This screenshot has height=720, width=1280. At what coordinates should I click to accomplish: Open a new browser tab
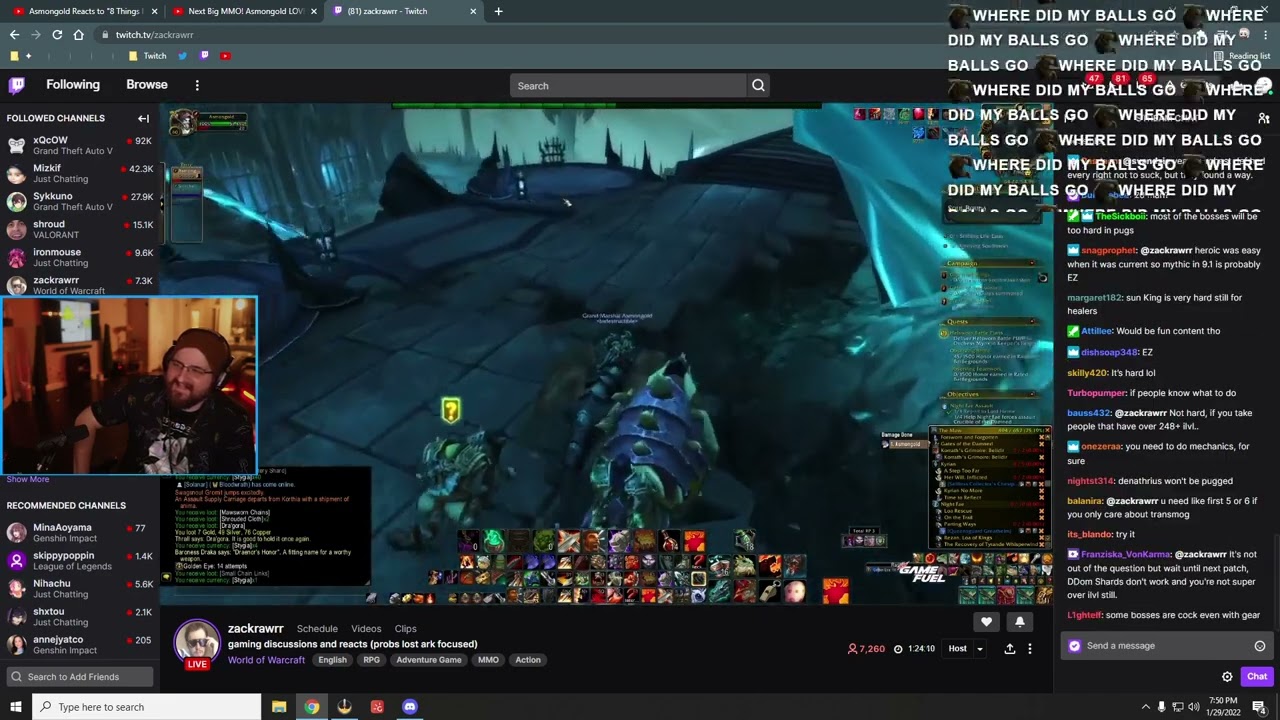[x=498, y=11]
